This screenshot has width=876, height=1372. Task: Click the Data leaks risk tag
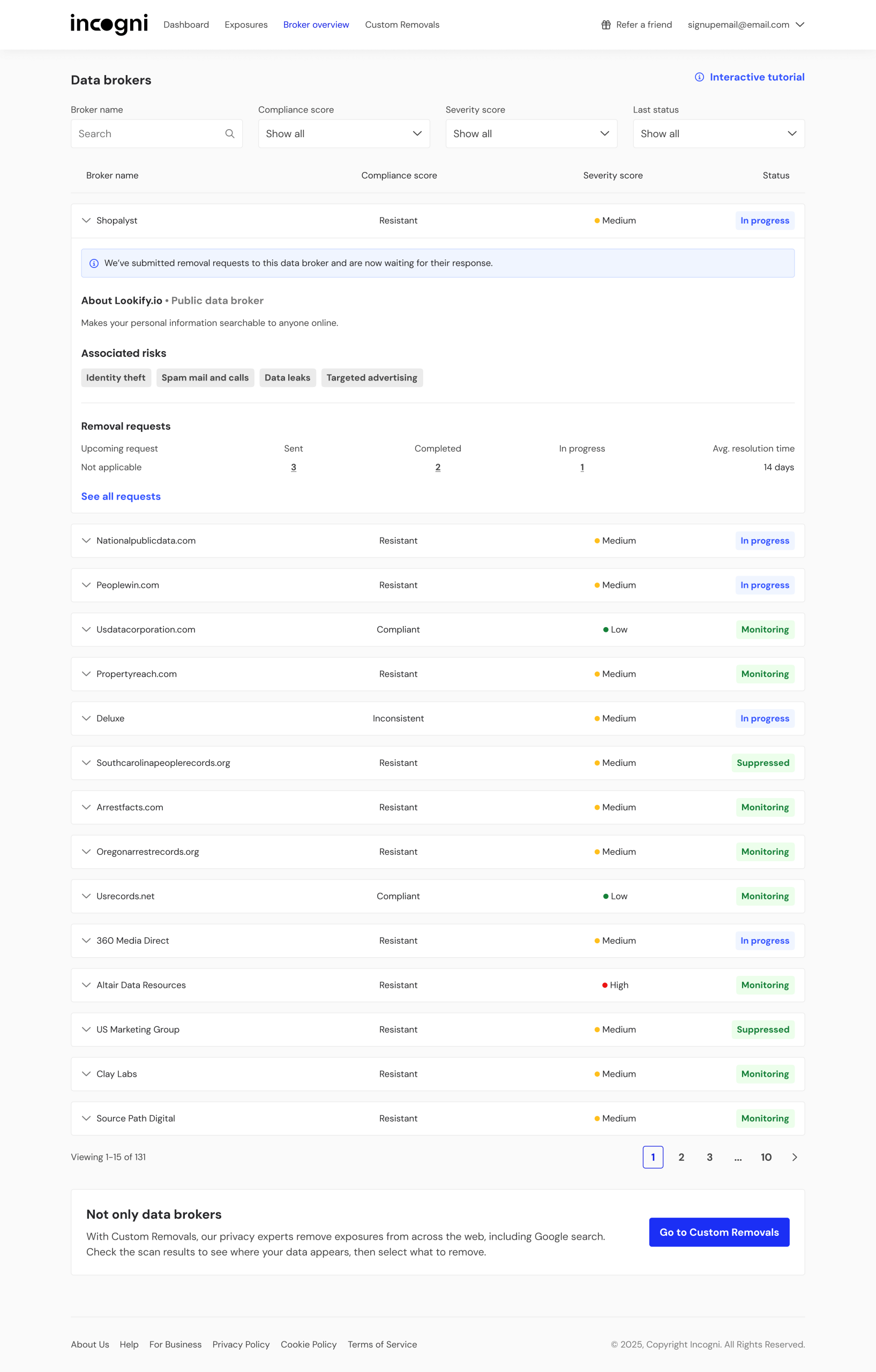pyautogui.click(x=288, y=378)
